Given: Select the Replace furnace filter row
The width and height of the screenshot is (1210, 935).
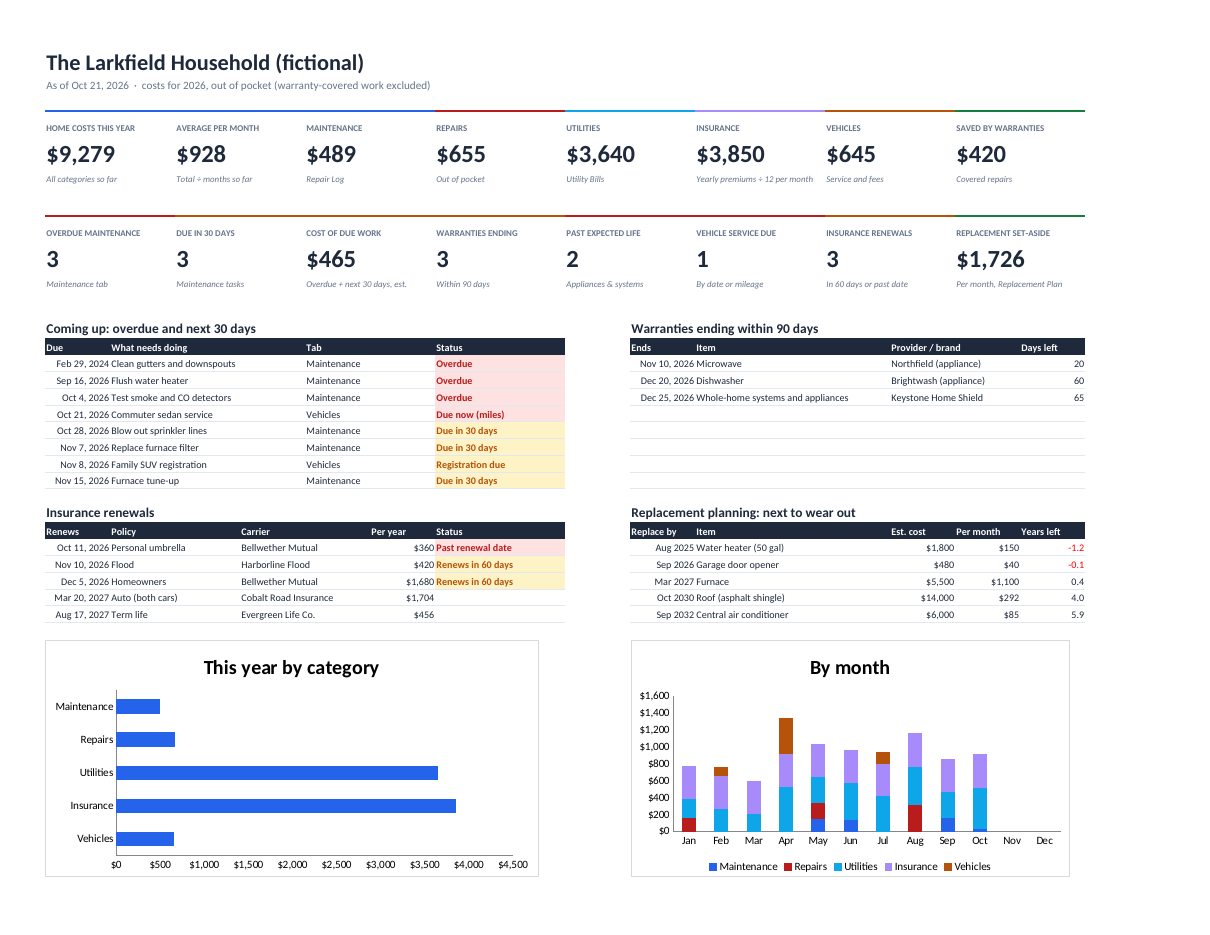Looking at the screenshot, I should point(305,447).
